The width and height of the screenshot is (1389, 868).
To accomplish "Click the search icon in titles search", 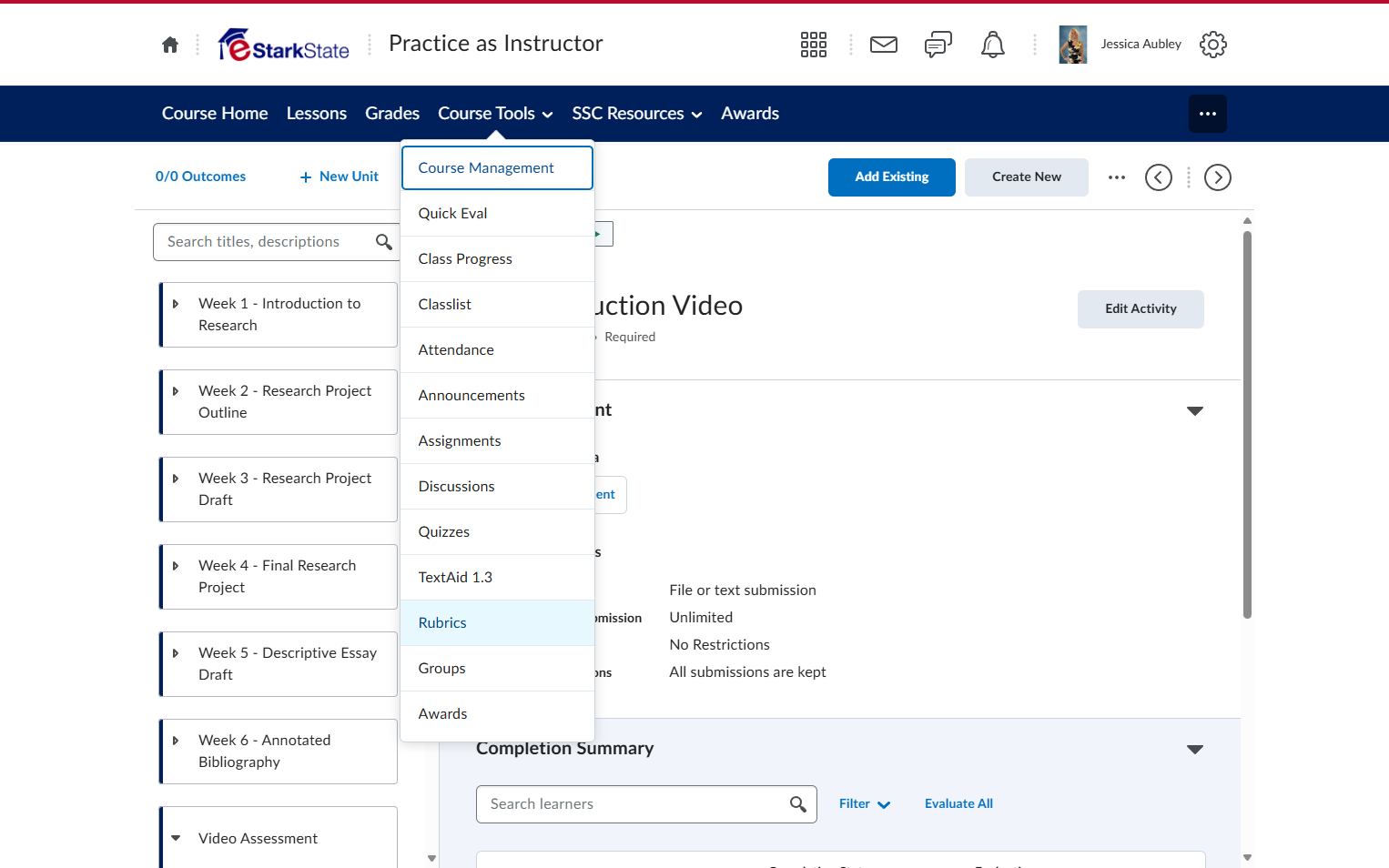I will coord(384,242).
